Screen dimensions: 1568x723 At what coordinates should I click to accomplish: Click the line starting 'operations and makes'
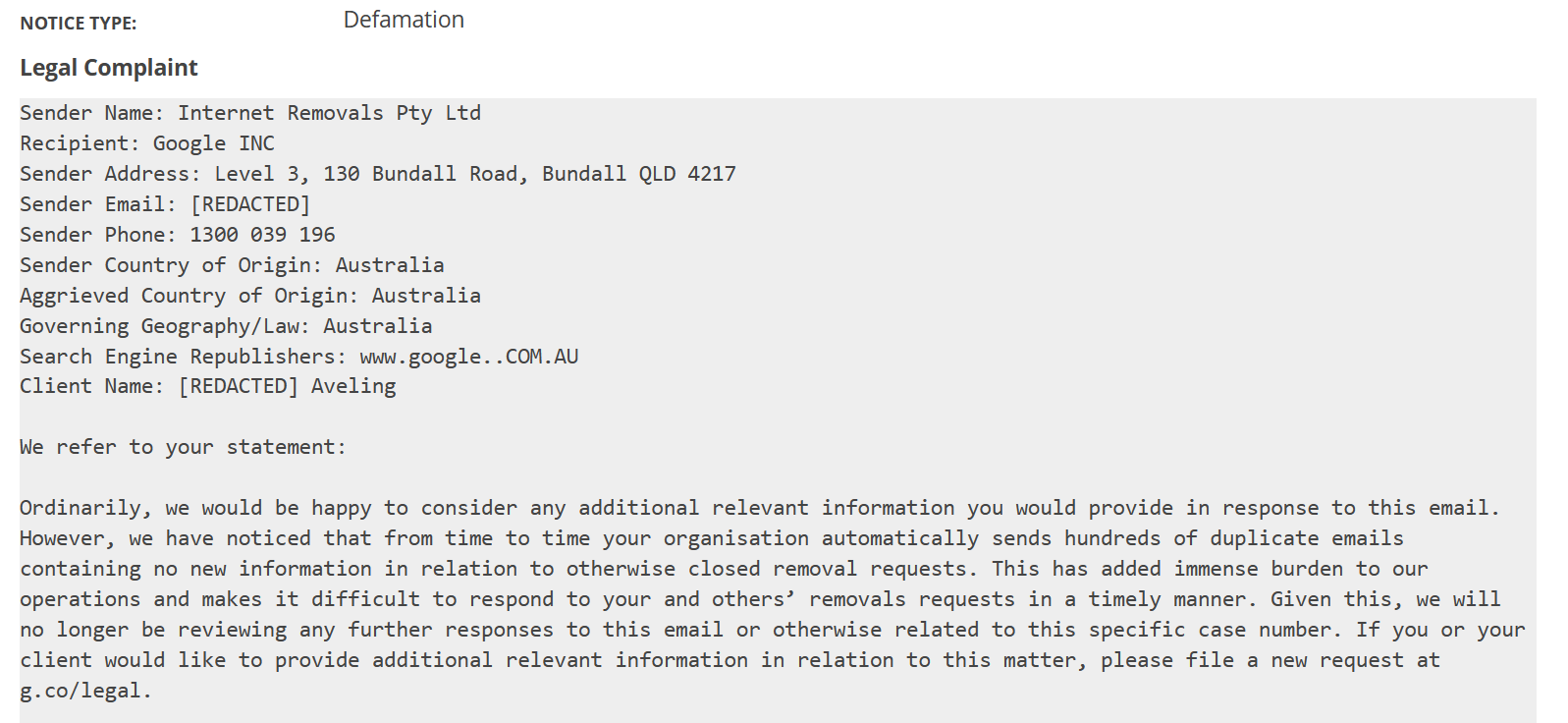tap(760, 599)
